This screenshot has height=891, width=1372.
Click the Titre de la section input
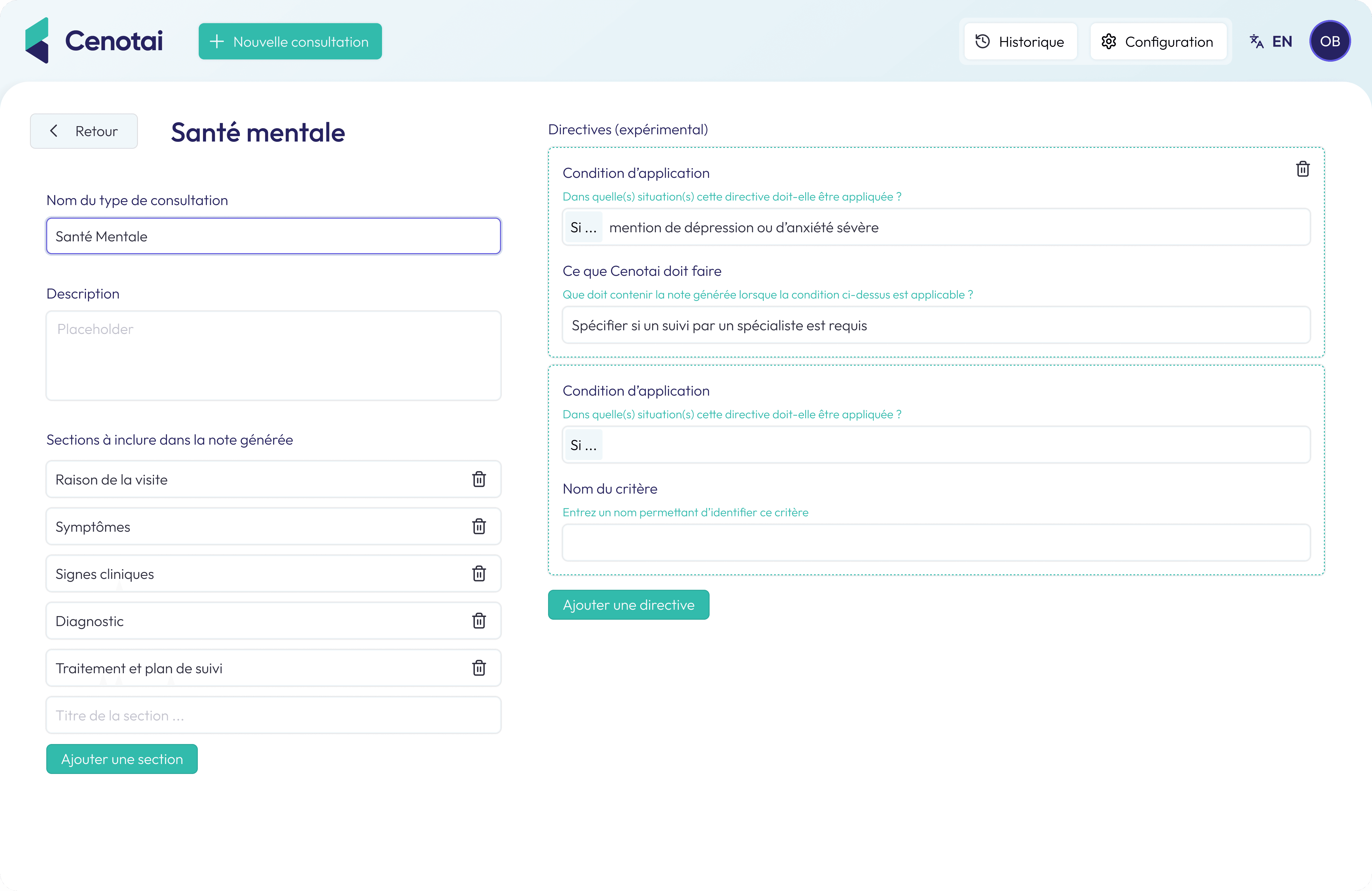[x=273, y=716]
